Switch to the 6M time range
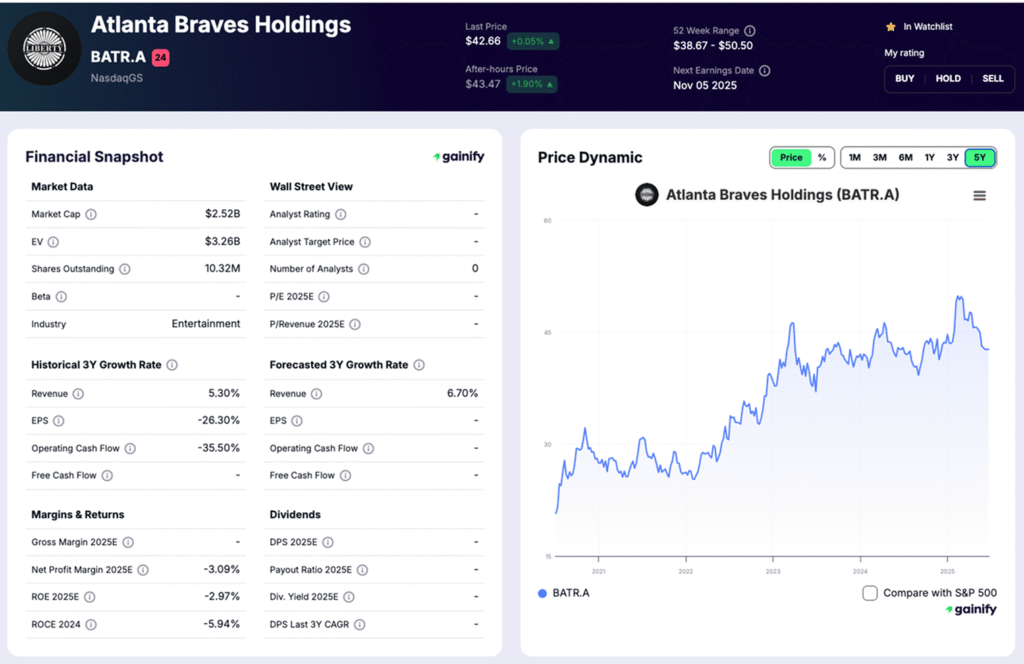Viewport: 1024px width, 664px height. (x=905, y=157)
